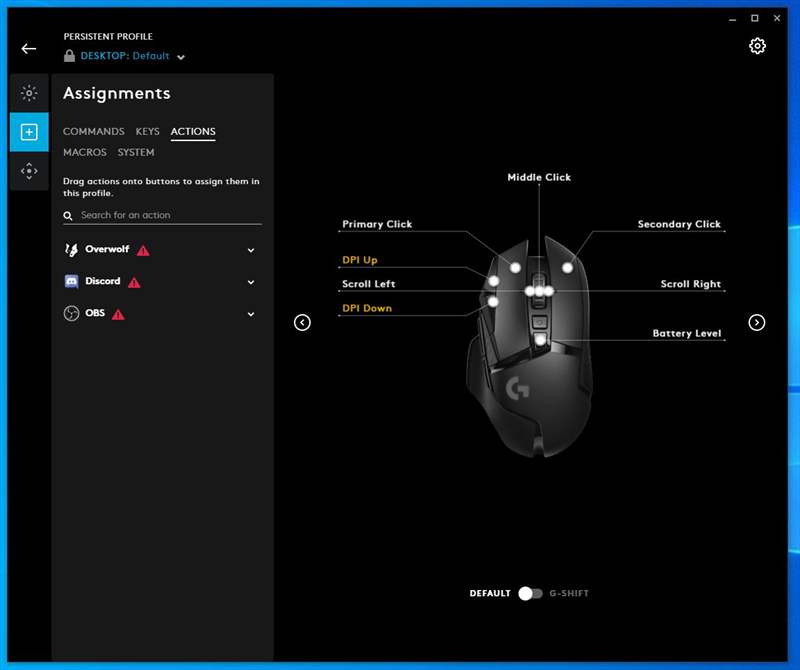This screenshot has height=670, width=800.
Task: Click the DPI Down assignment label
Action: tap(367, 308)
